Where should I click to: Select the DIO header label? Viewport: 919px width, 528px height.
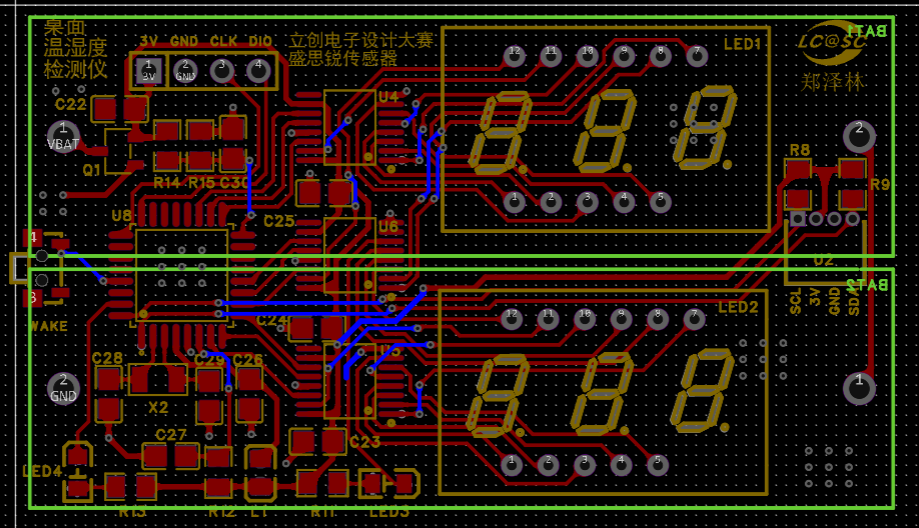tap(260, 41)
